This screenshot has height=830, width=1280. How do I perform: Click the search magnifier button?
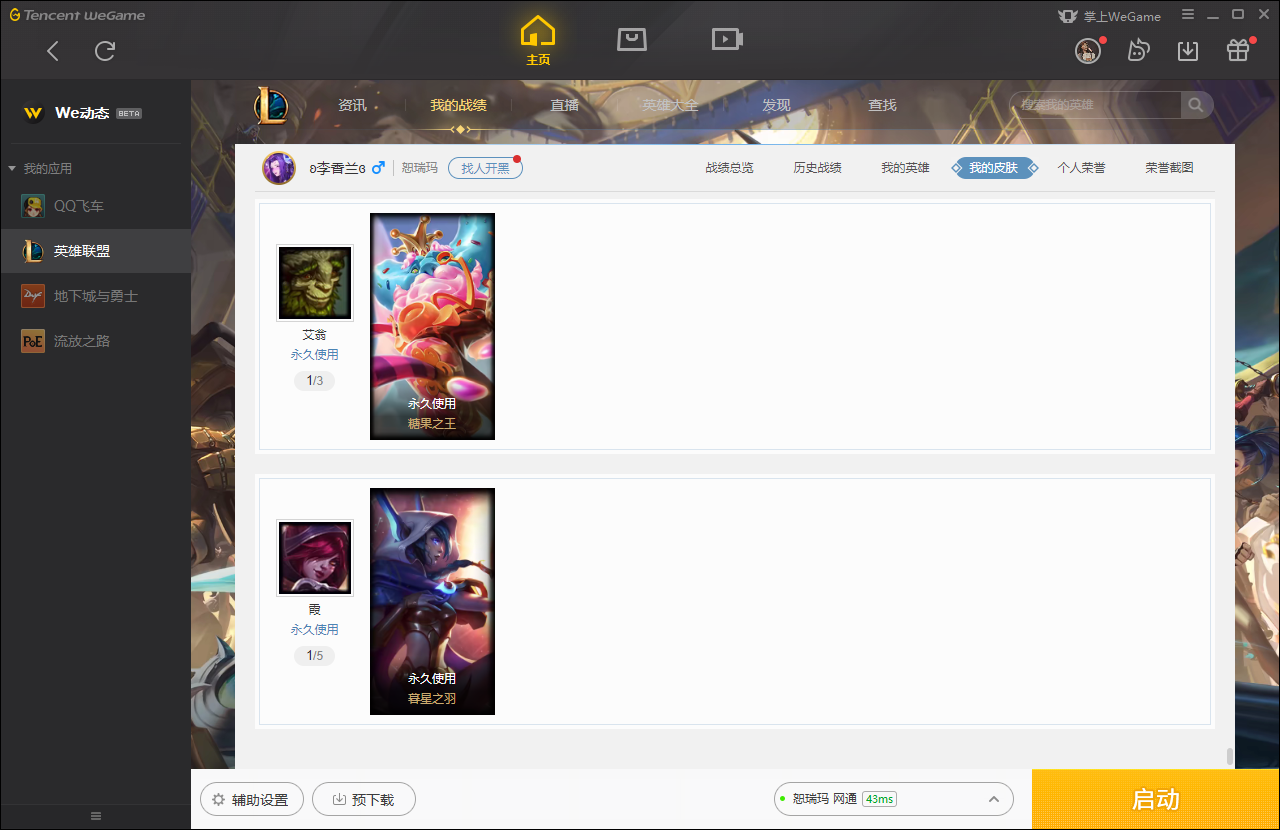(x=1196, y=105)
